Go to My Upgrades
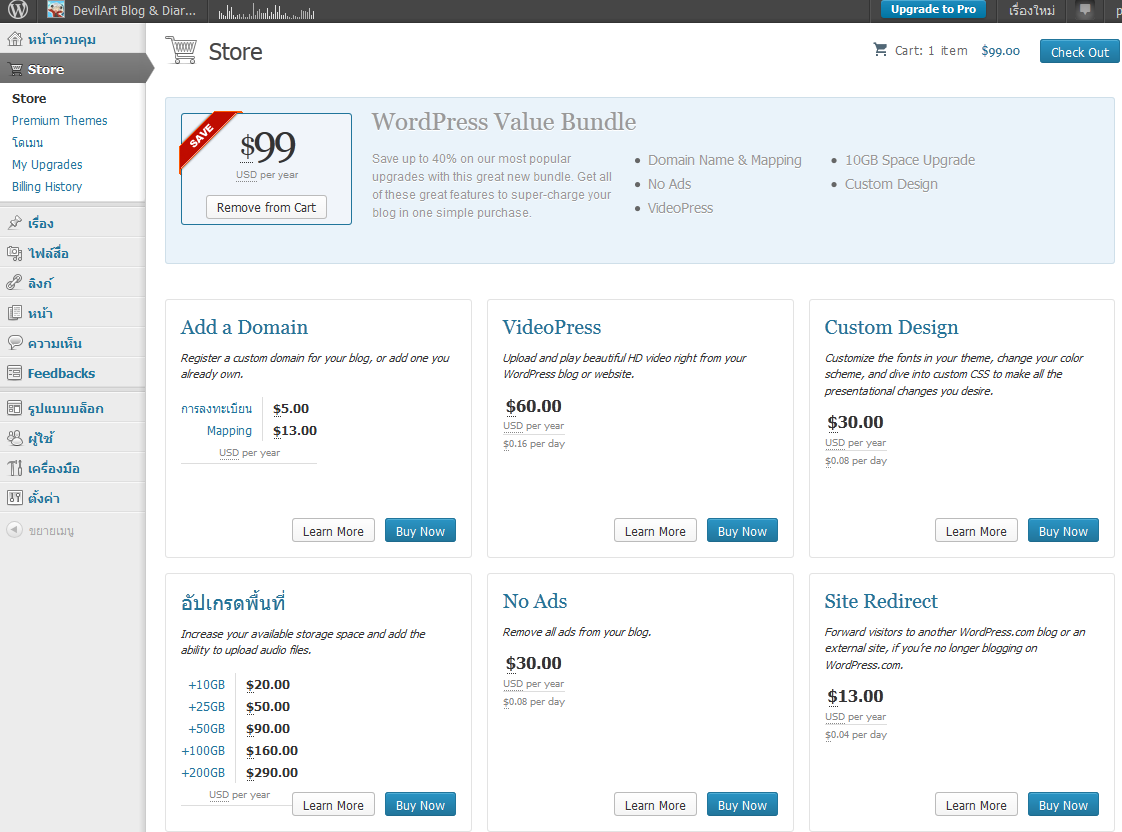Image resolution: width=1122 pixels, height=832 pixels. 47,165
